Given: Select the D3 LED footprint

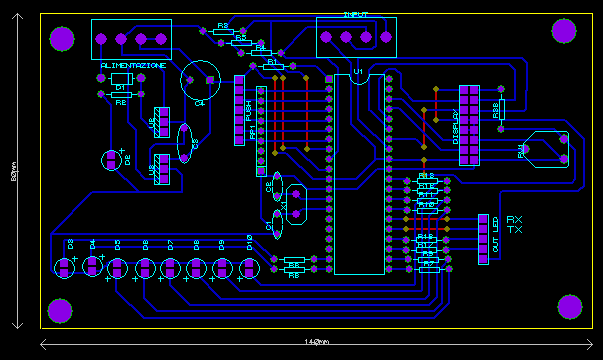Looking at the screenshot, I should [64, 268].
